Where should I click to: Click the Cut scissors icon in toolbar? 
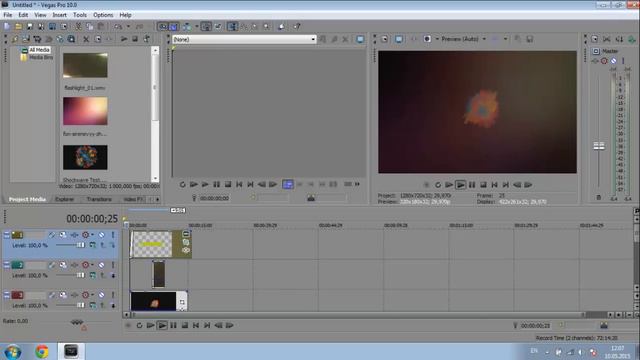(78, 27)
